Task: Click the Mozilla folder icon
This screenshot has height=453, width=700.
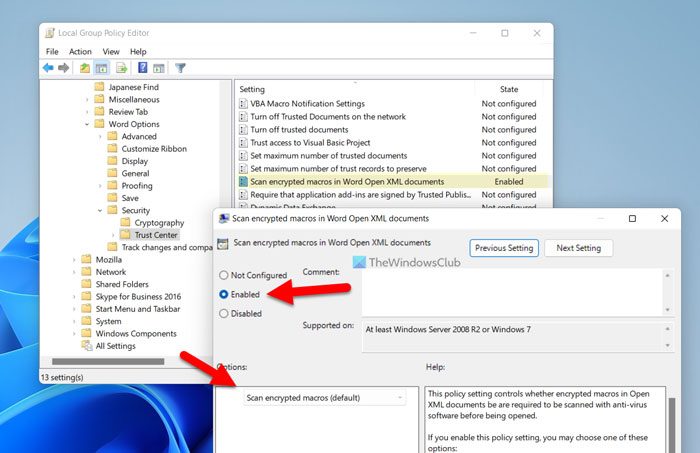Action: 86,259
